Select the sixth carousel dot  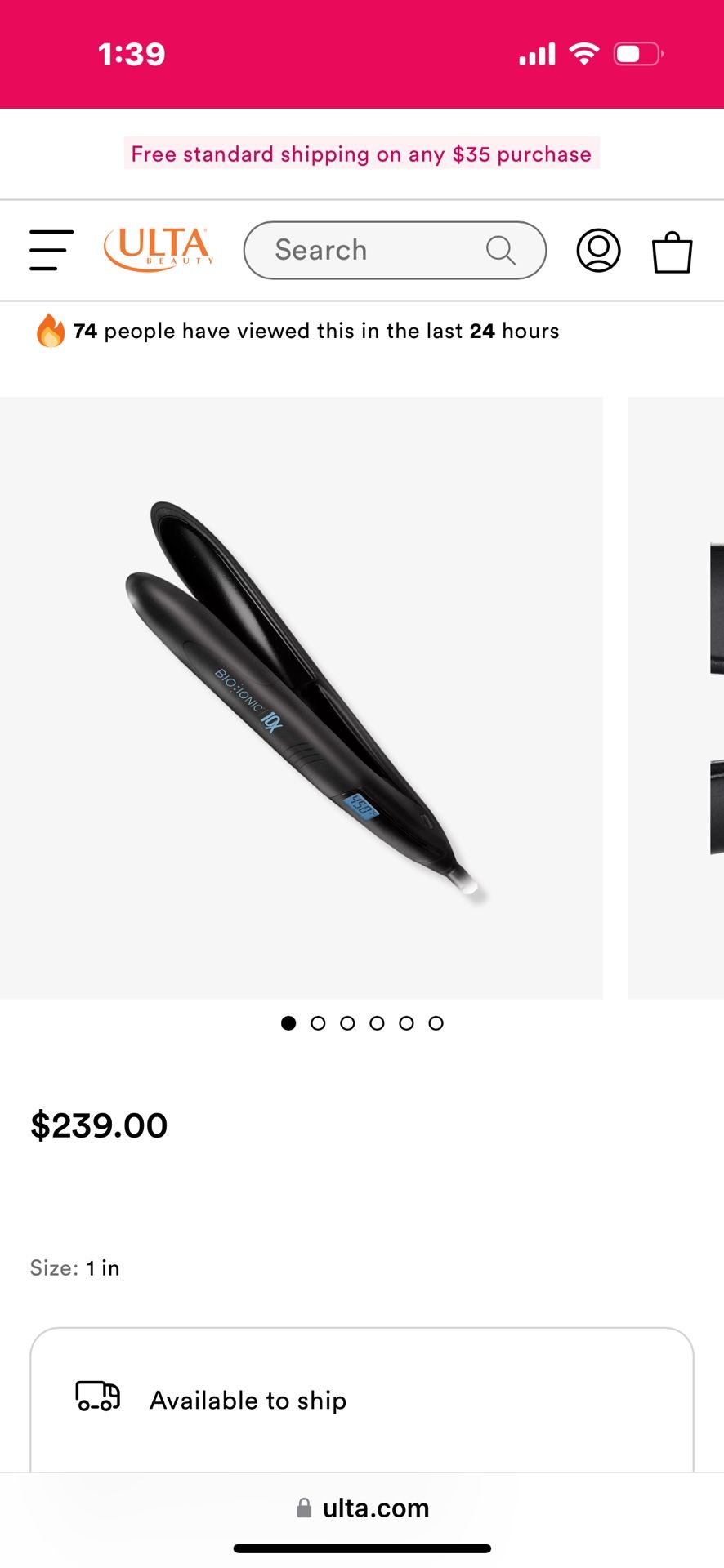pyautogui.click(x=436, y=1023)
